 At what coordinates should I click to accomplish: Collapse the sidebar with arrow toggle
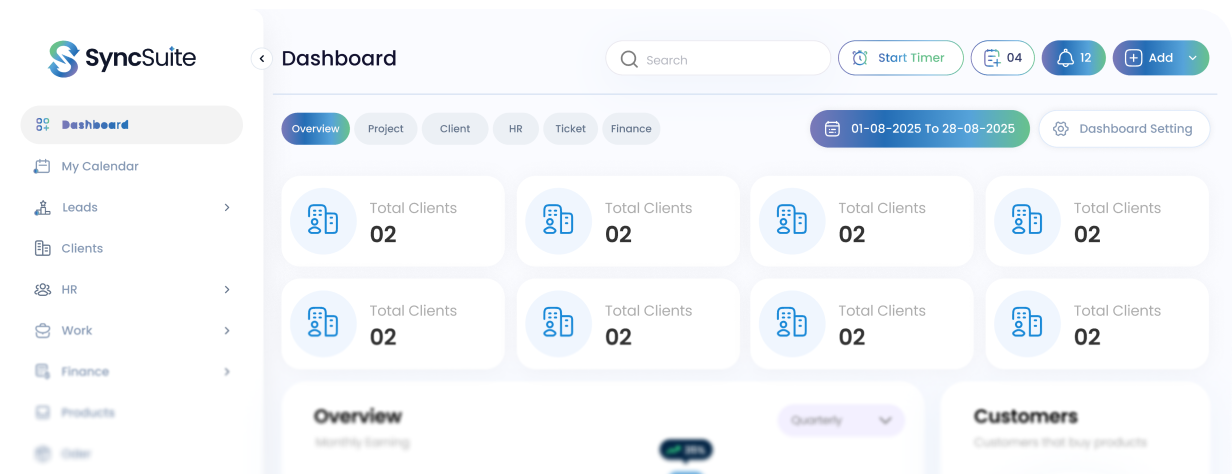[x=262, y=59]
